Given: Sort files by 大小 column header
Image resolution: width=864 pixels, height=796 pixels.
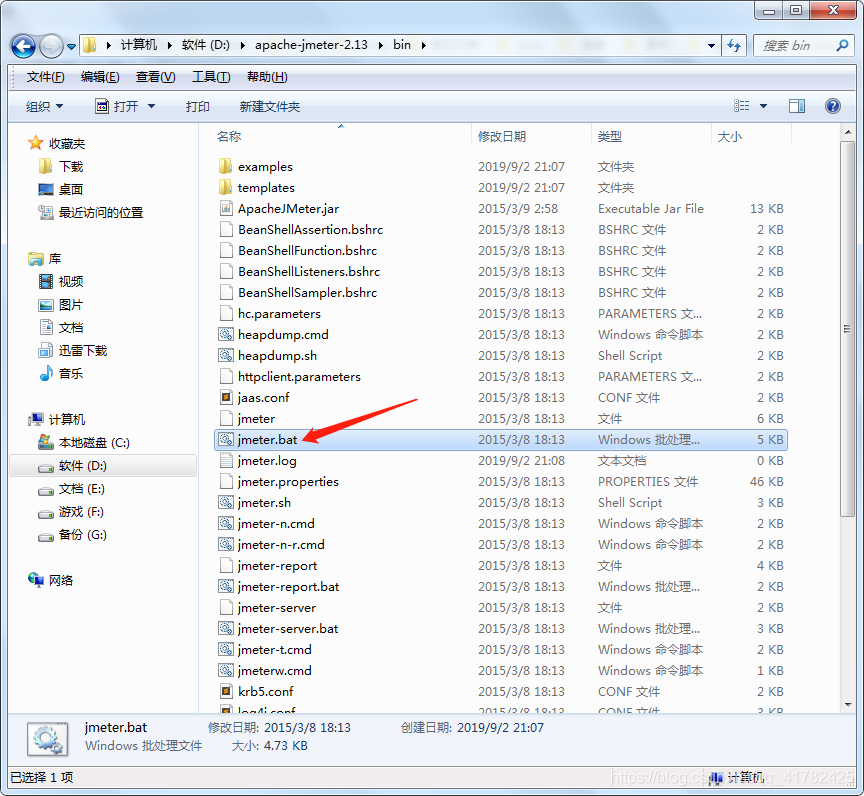Looking at the screenshot, I should tap(729, 136).
